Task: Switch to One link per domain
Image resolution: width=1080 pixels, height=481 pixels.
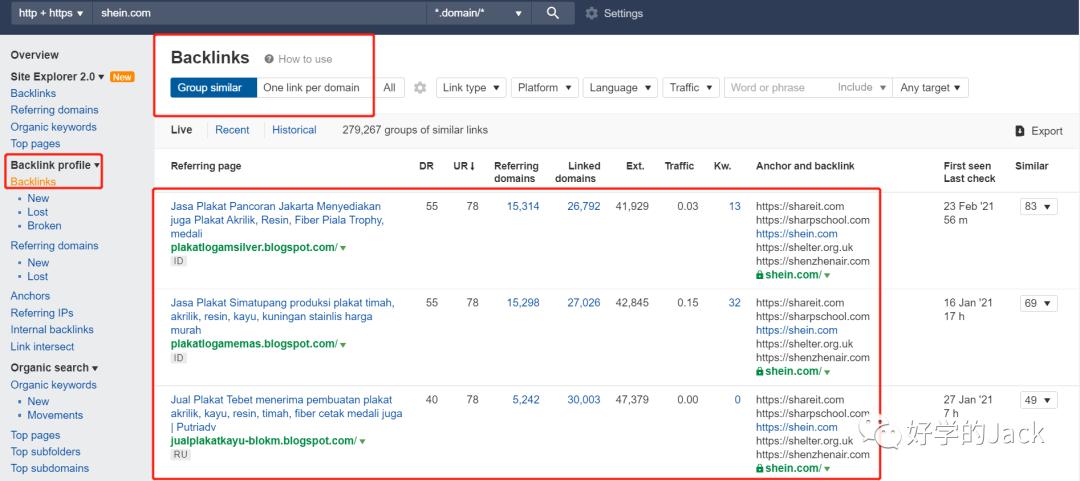Action: click(311, 88)
